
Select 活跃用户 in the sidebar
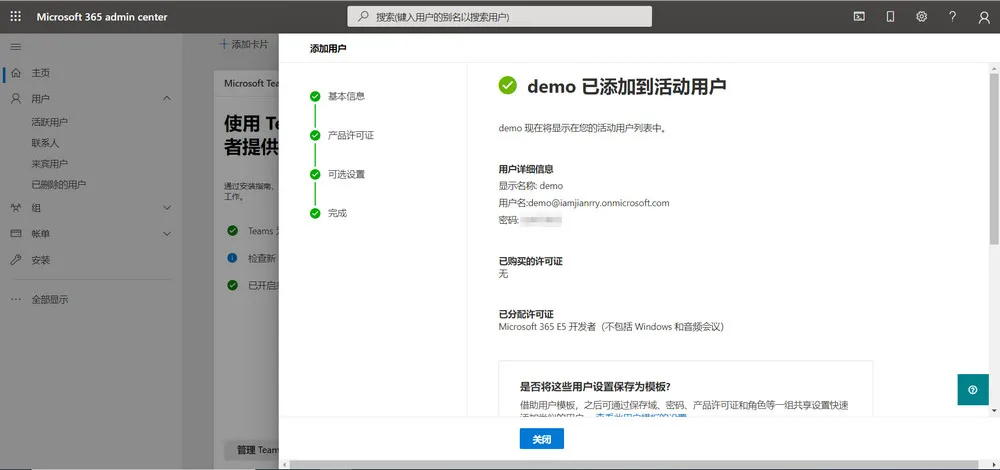[x=49, y=122]
